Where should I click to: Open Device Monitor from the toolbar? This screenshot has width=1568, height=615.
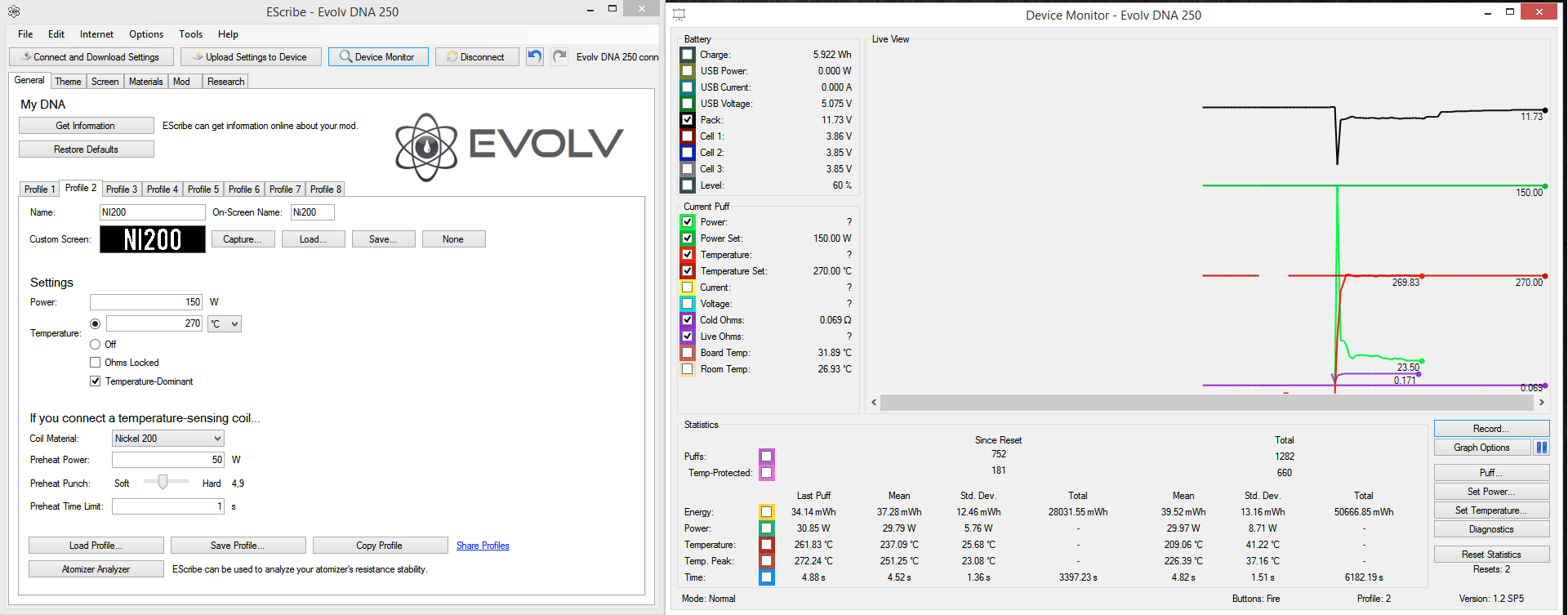coord(378,57)
